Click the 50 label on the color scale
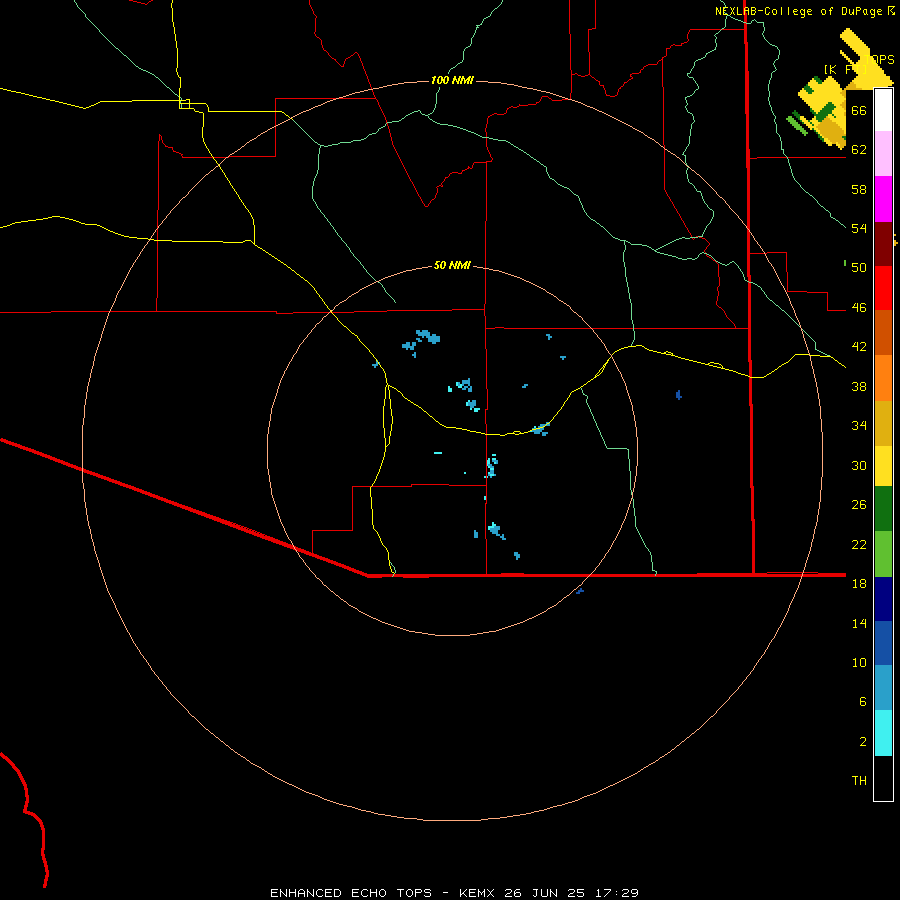900x900 pixels. coord(859,268)
